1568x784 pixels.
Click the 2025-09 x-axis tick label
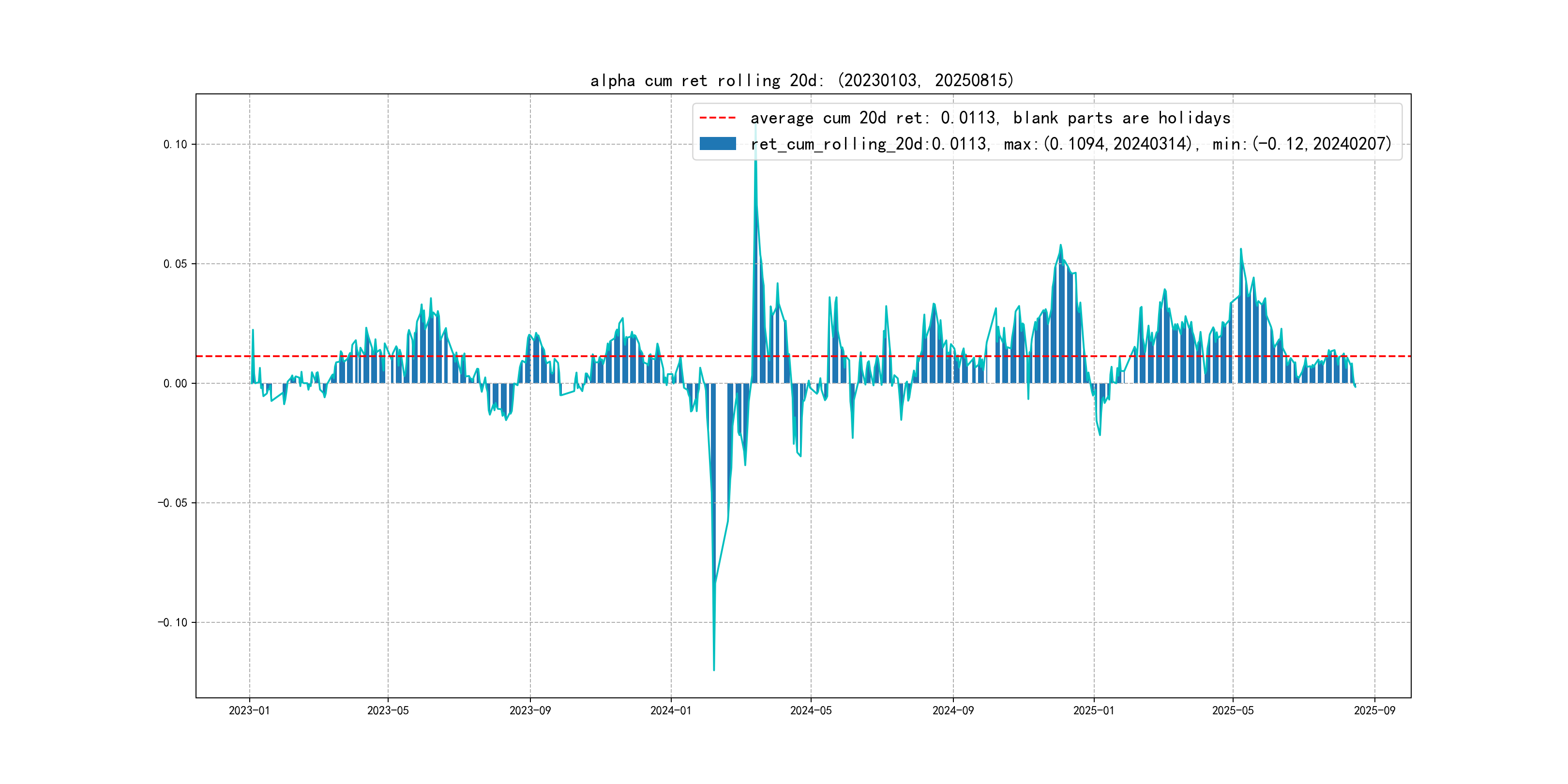(1374, 710)
